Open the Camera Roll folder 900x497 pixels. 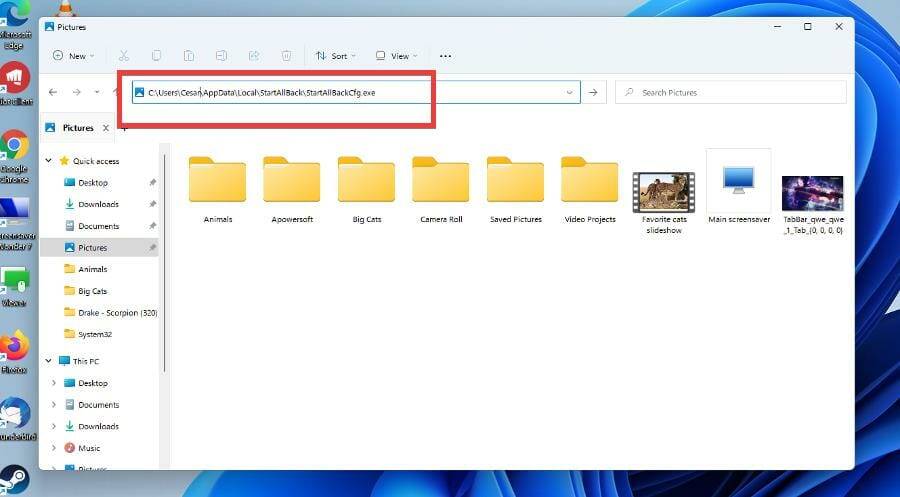pyautogui.click(x=441, y=189)
